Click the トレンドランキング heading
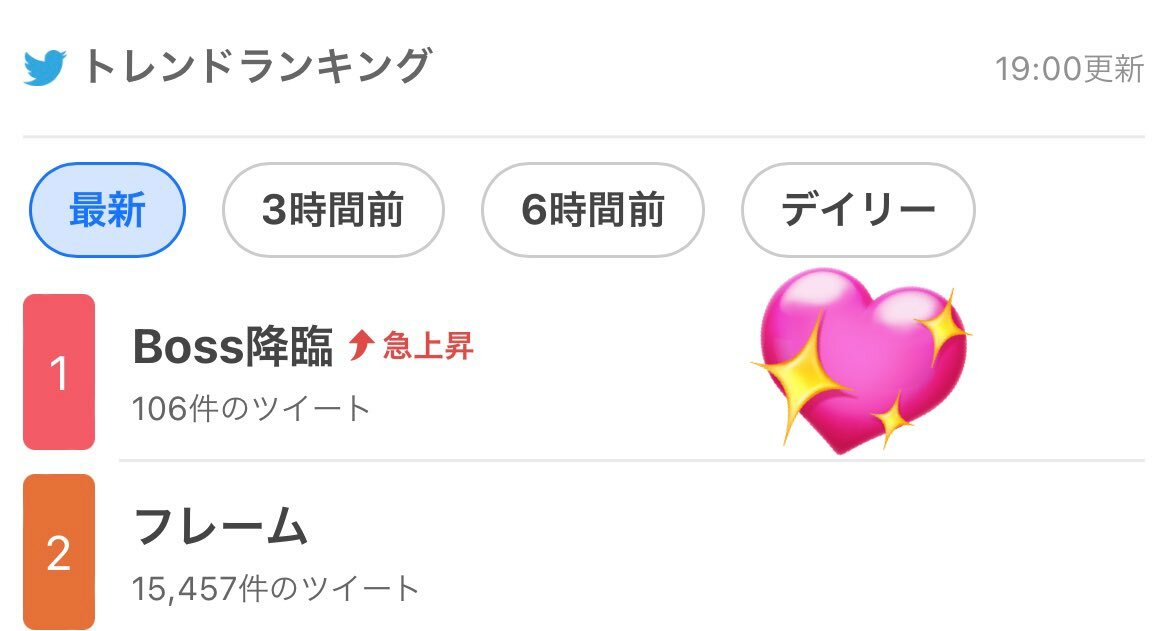1169x631 pixels. (x=257, y=67)
